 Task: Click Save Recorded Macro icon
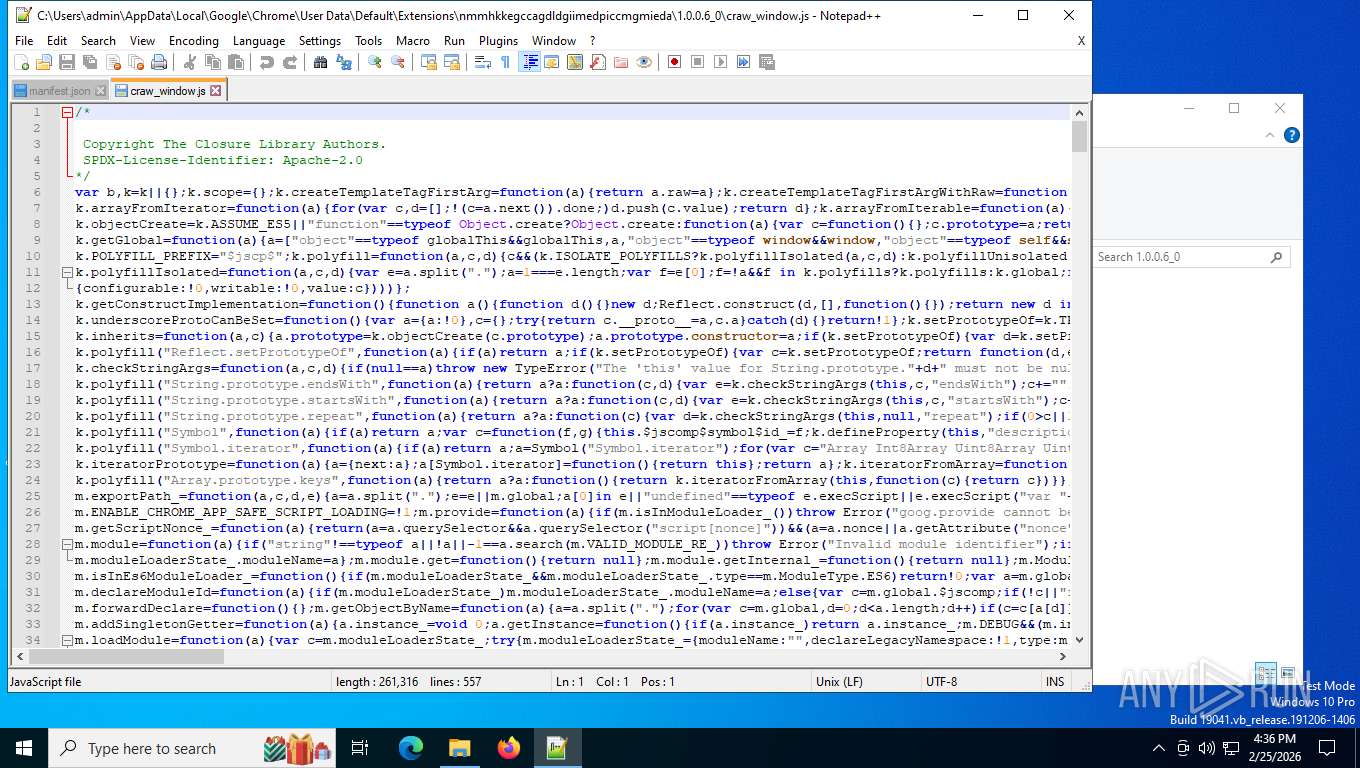point(767,62)
